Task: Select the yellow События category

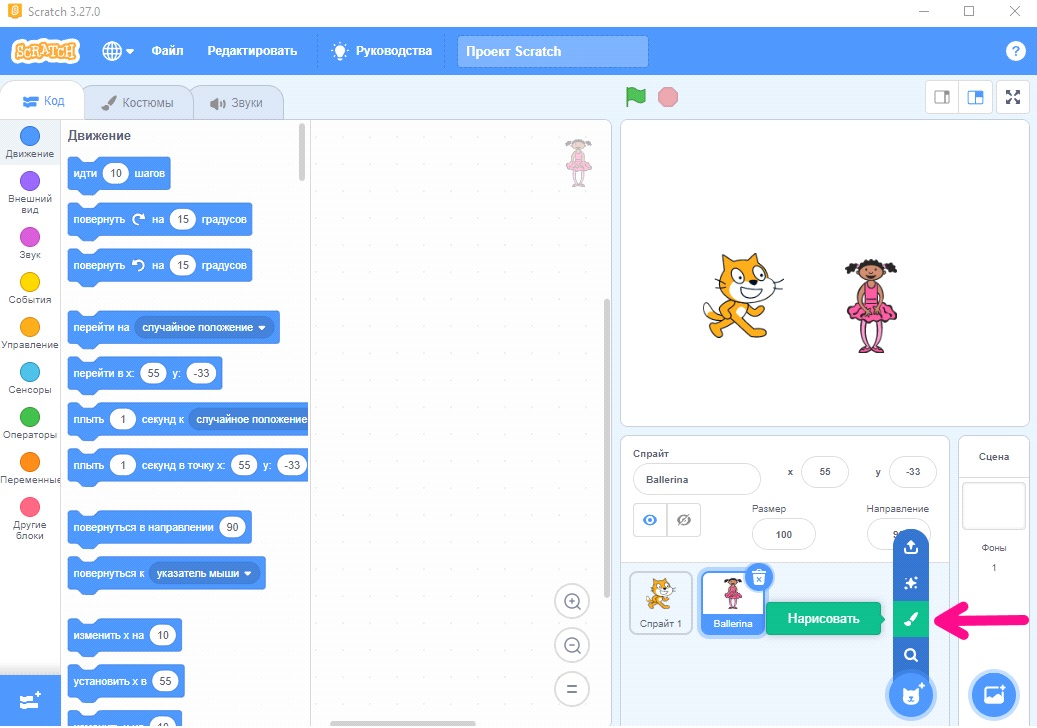Action: (30, 288)
